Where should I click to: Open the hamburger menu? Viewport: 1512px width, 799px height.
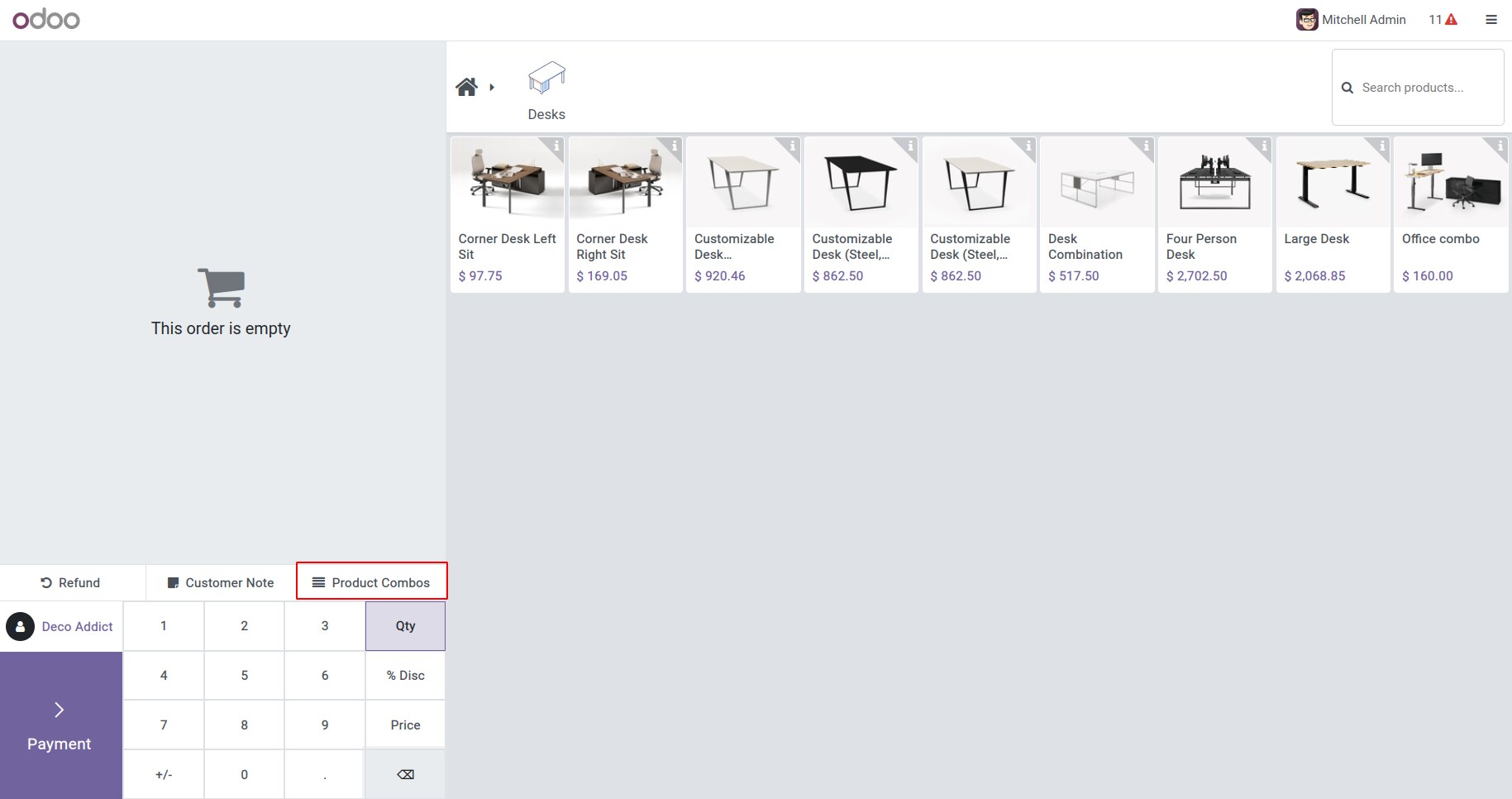1491,20
